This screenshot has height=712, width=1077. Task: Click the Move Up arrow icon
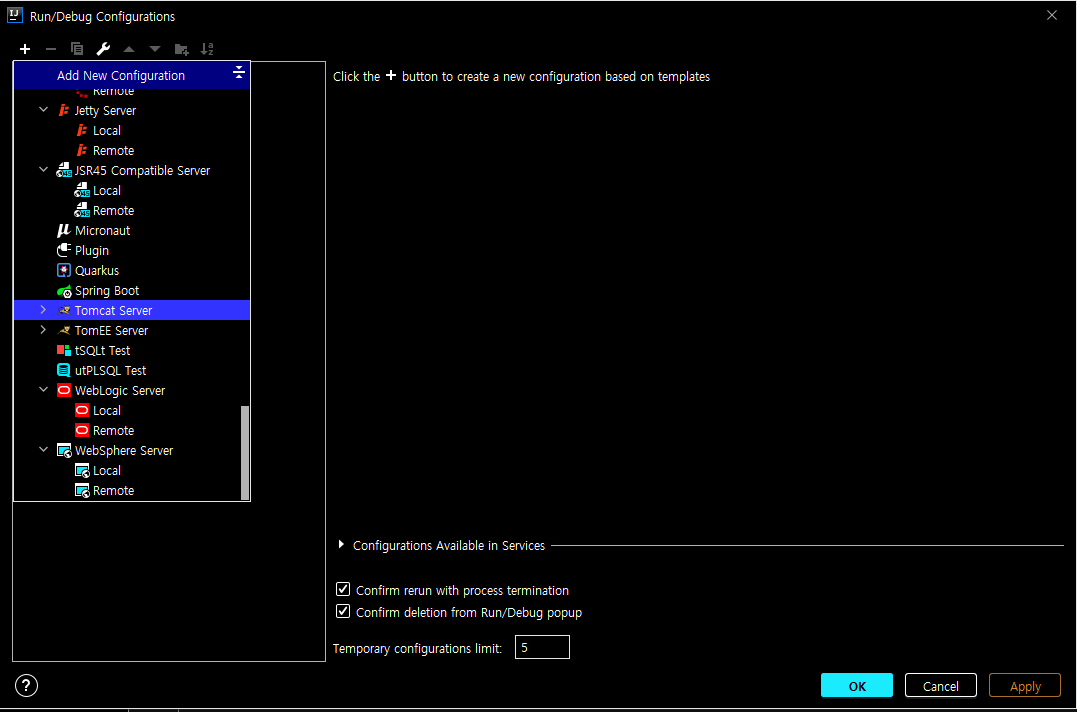click(129, 49)
